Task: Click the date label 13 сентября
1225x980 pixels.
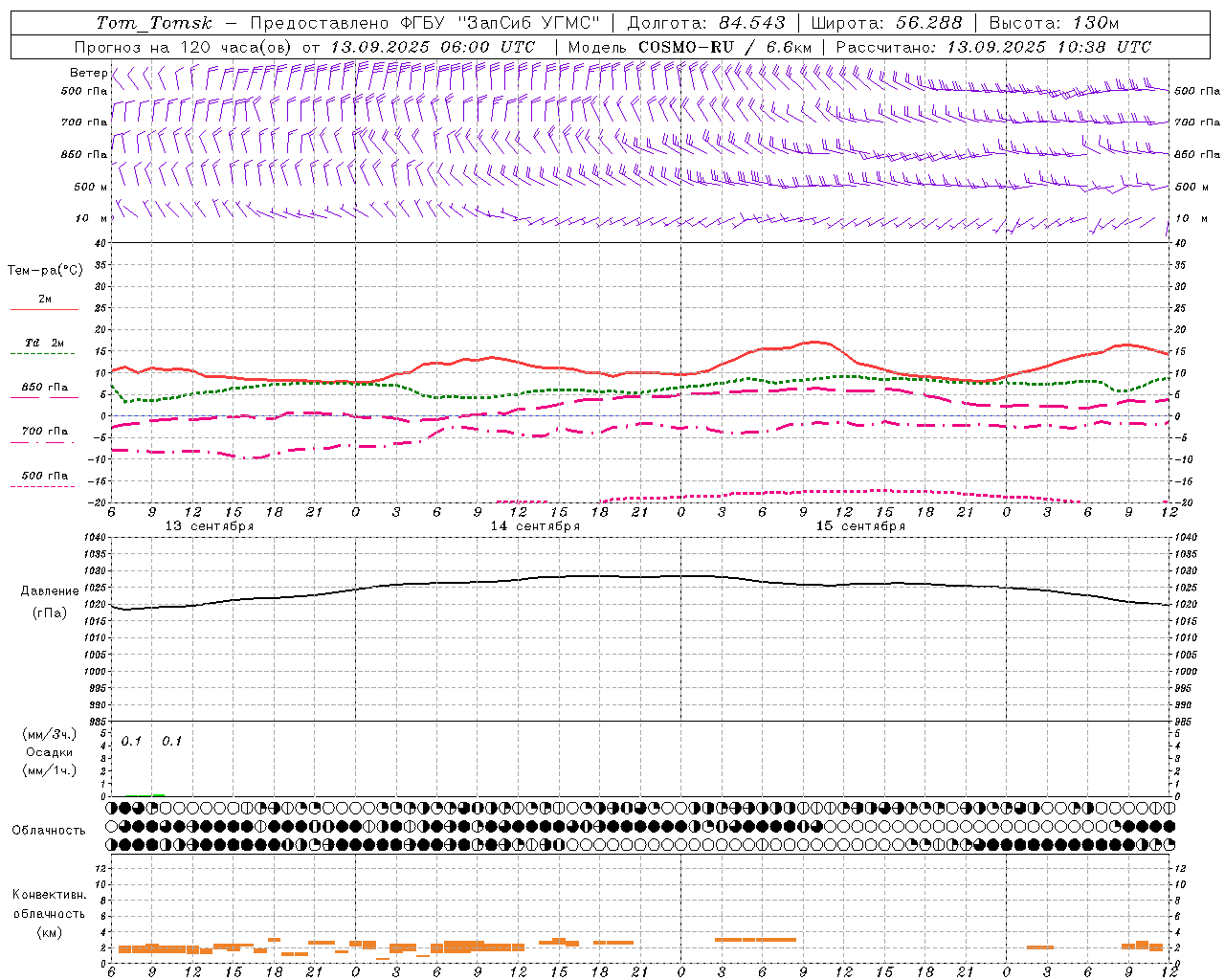Action: tap(210, 526)
